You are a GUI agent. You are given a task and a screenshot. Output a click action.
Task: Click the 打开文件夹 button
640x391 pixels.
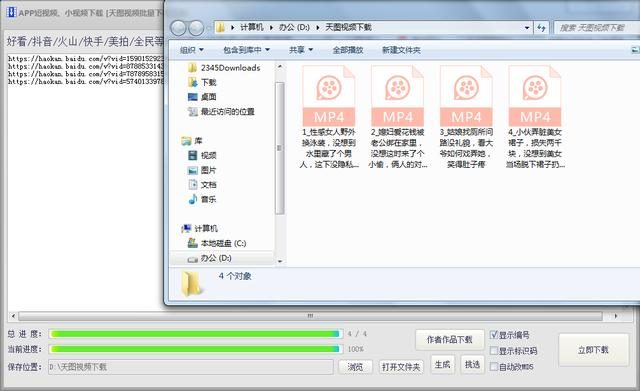click(x=401, y=367)
